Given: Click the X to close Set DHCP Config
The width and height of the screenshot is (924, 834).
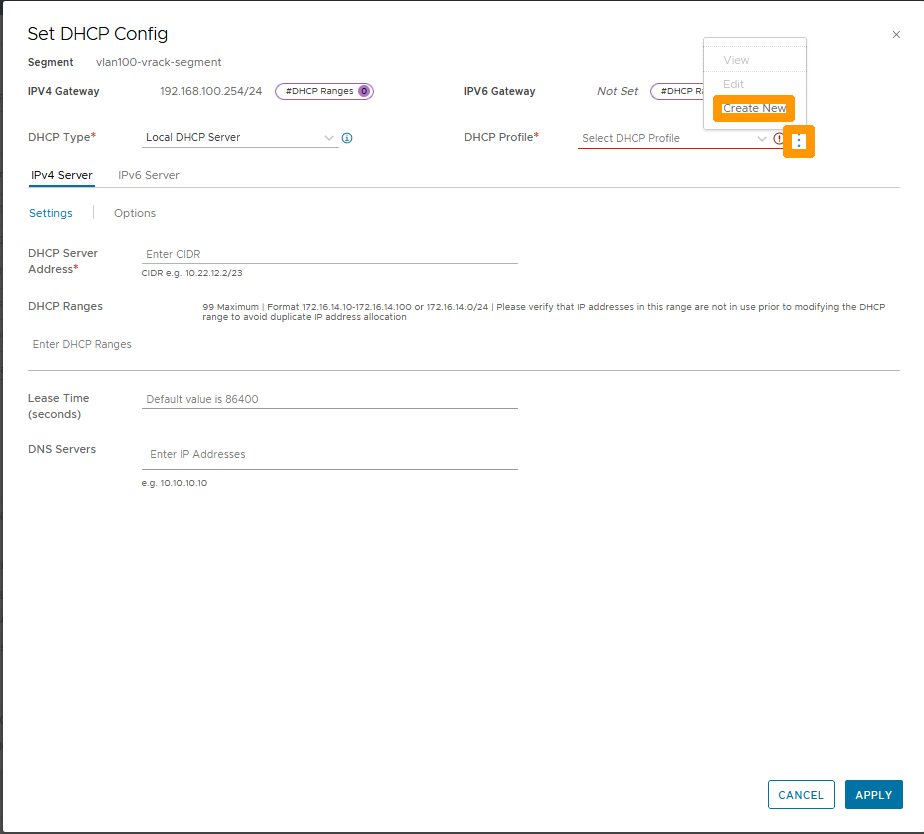Looking at the screenshot, I should pos(896,34).
